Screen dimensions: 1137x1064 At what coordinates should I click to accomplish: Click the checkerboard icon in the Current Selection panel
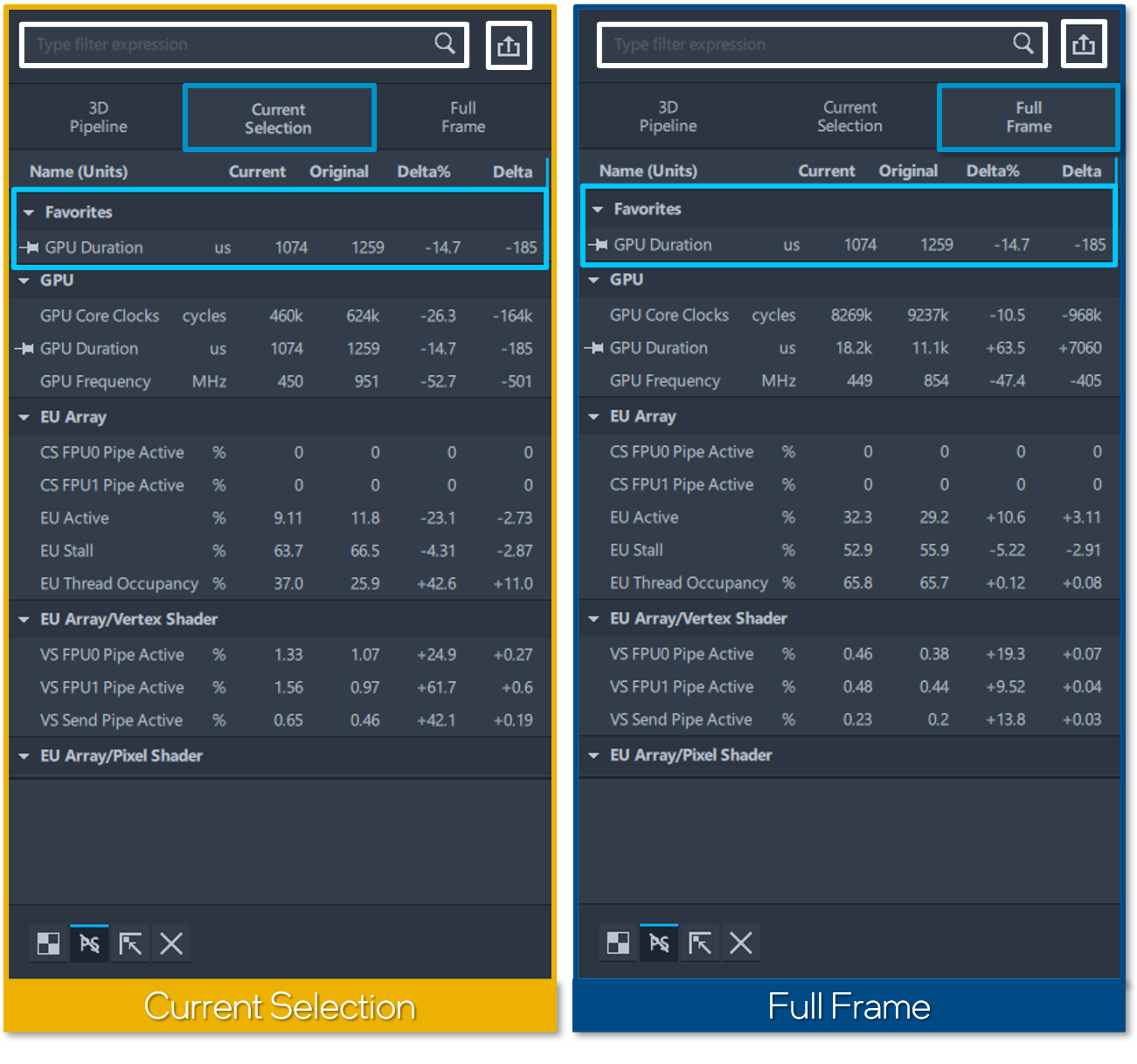coord(48,943)
